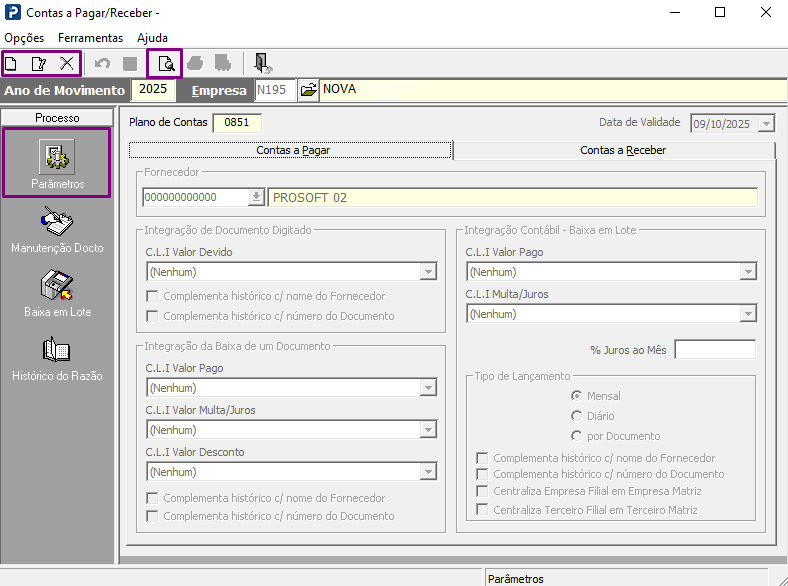Enable Centraliza Empresa Filial em Empresa Matriz
The image size is (788, 586).
click(484, 491)
